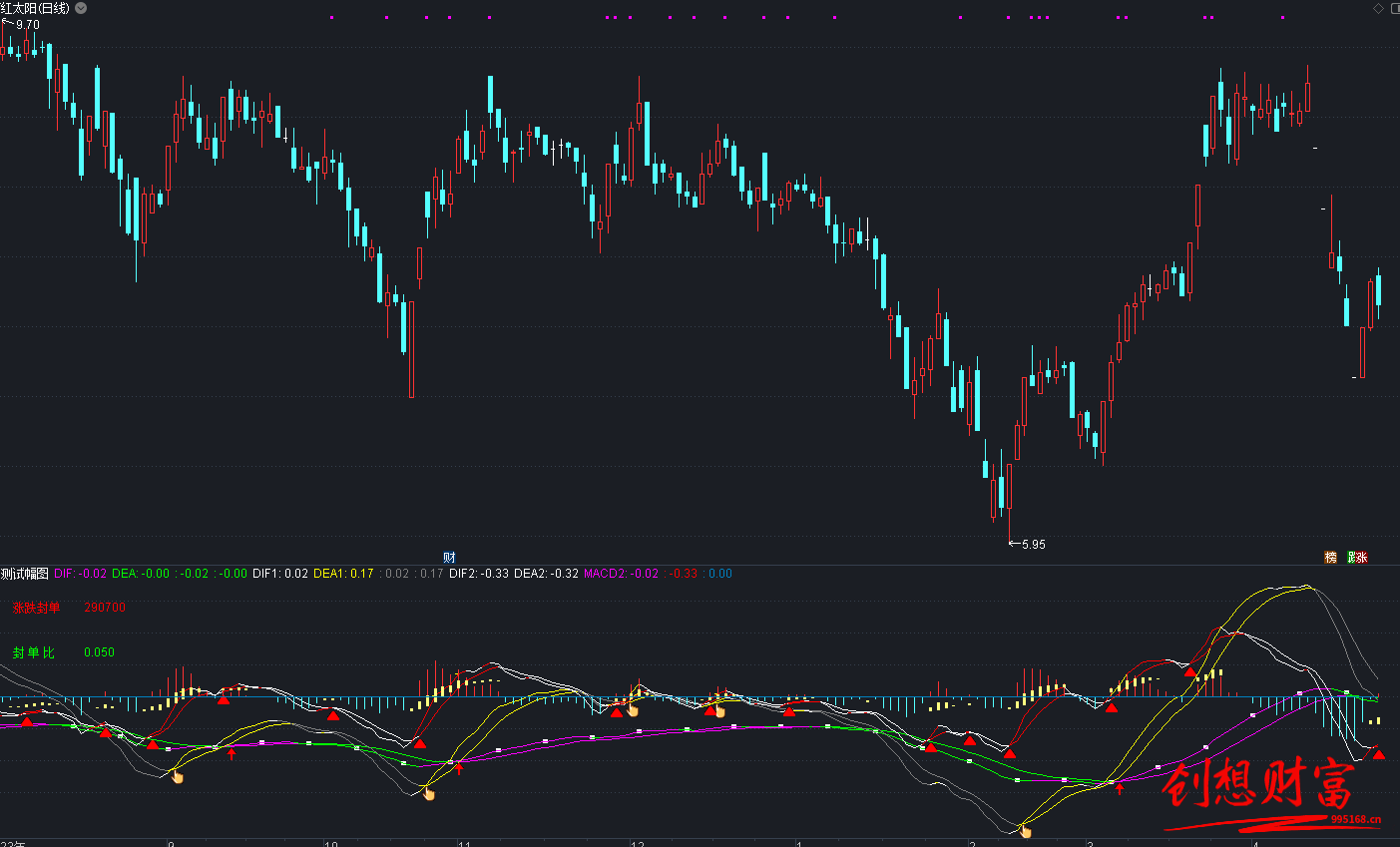The width and height of the screenshot is (1400, 847).
Task: Click the red 涨跌封单 label
Action: point(36,608)
